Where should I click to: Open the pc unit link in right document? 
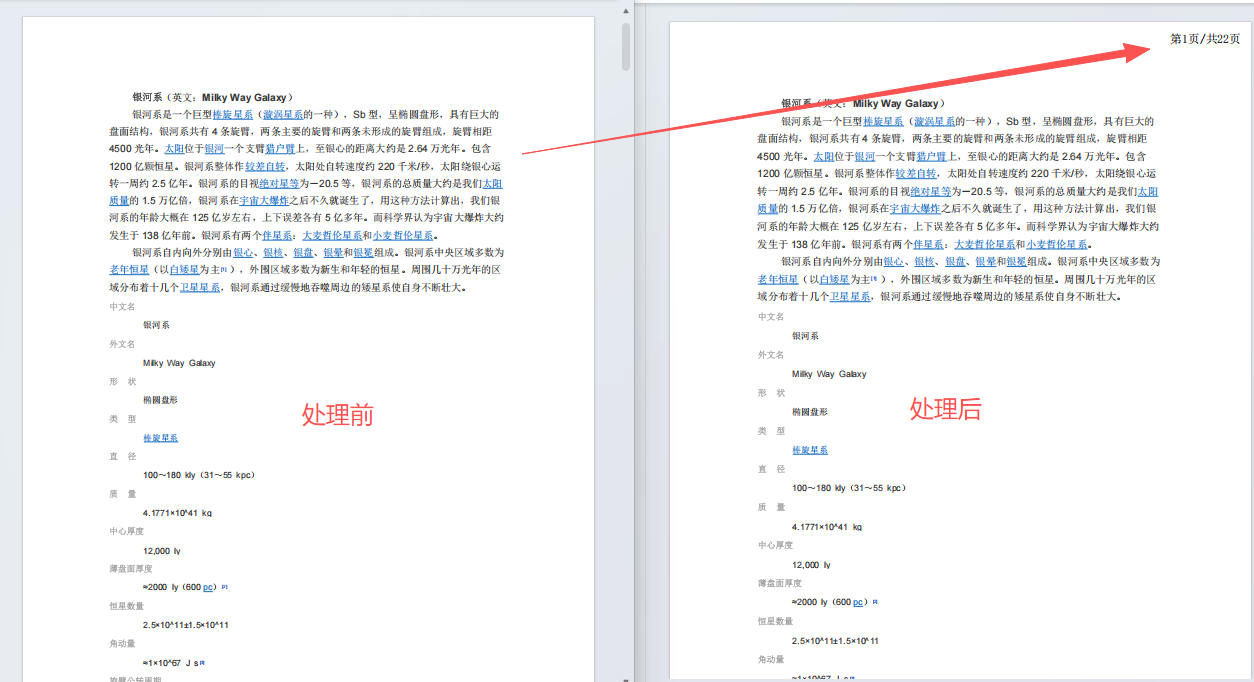[858, 602]
